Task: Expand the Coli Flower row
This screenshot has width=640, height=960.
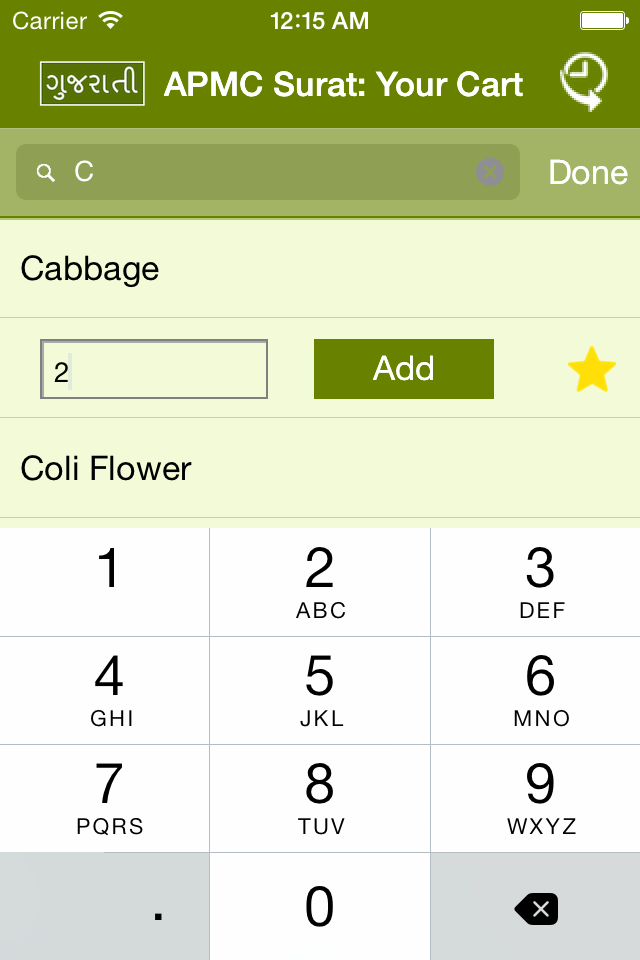Action: click(x=320, y=468)
